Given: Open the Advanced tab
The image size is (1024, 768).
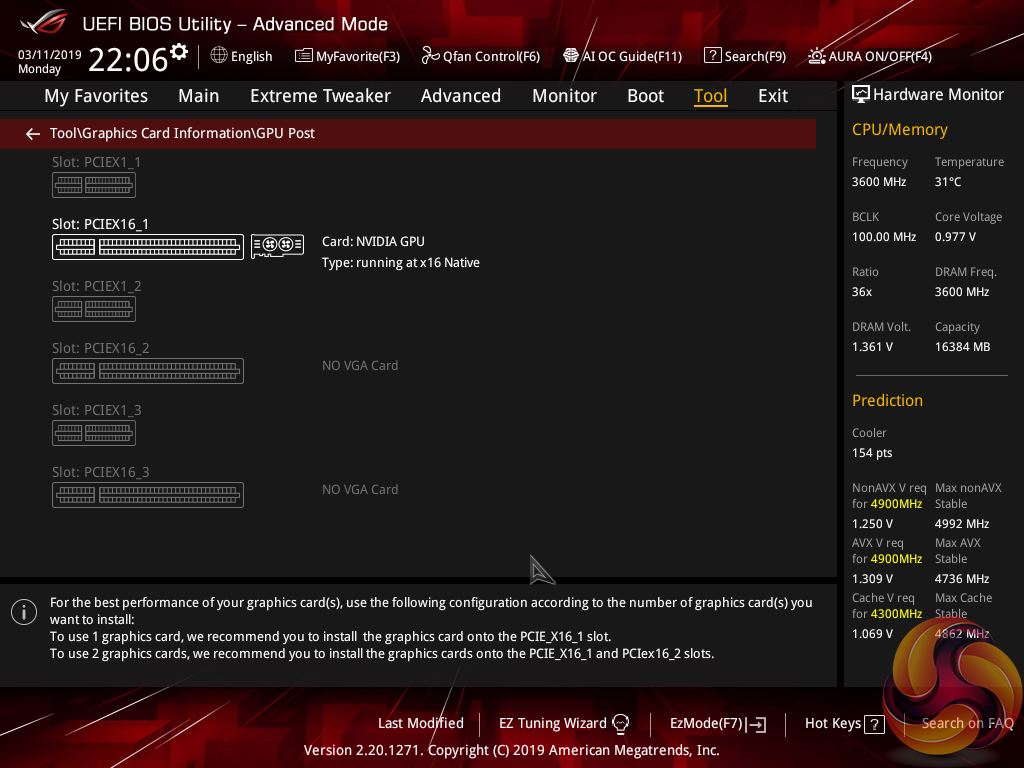Looking at the screenshot, I should pyautogui.click(x=460, y=96).
